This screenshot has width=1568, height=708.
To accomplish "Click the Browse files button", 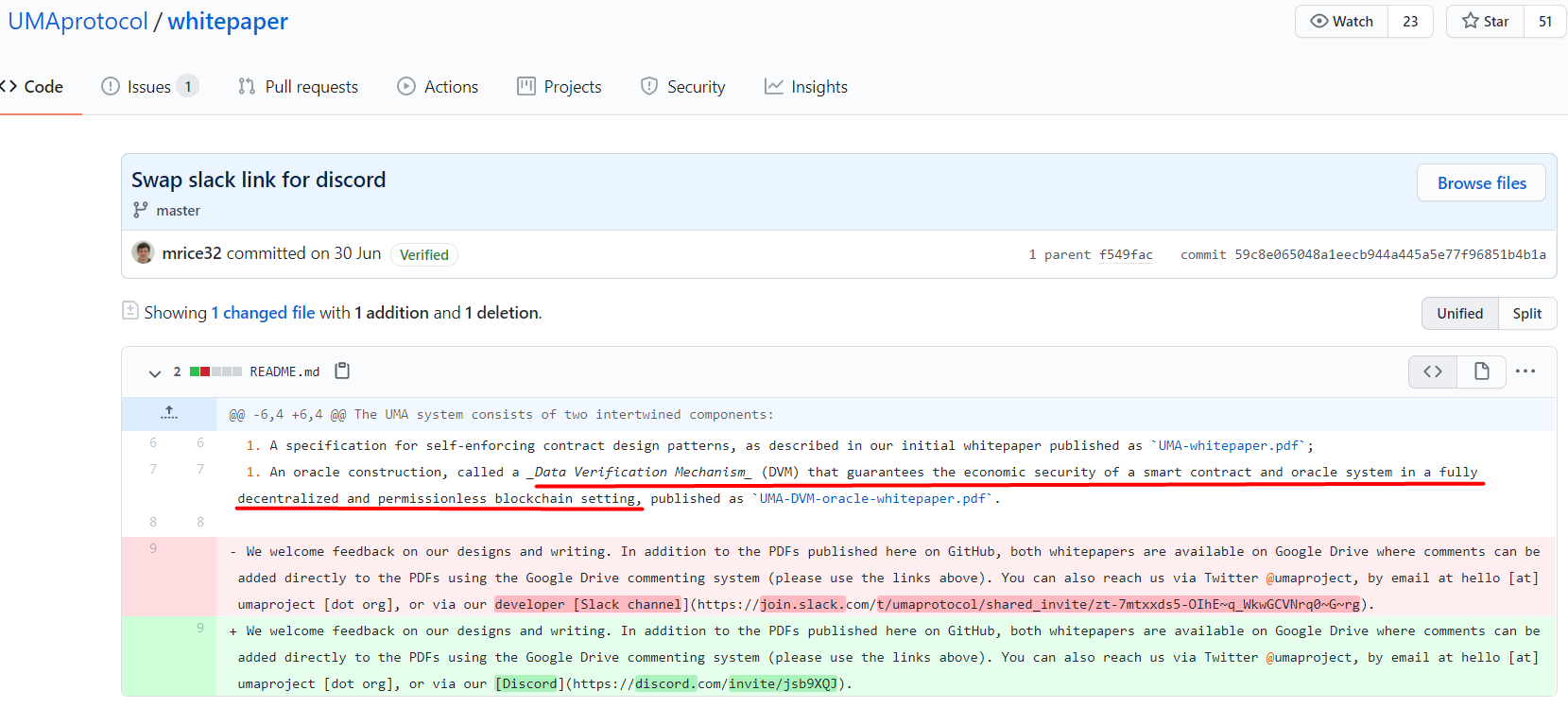I will coord(1481,183).
